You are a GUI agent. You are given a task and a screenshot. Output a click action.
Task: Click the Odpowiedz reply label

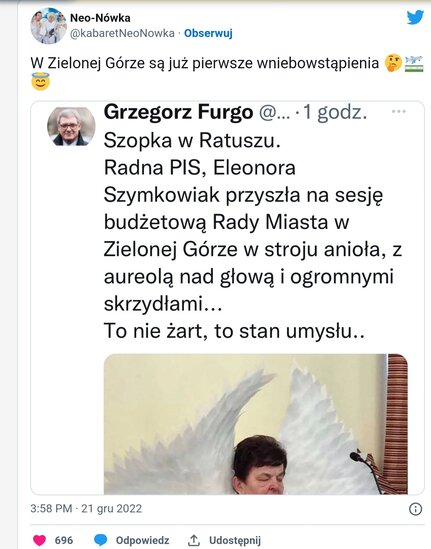pyautogui.click(x=142, y=540)
